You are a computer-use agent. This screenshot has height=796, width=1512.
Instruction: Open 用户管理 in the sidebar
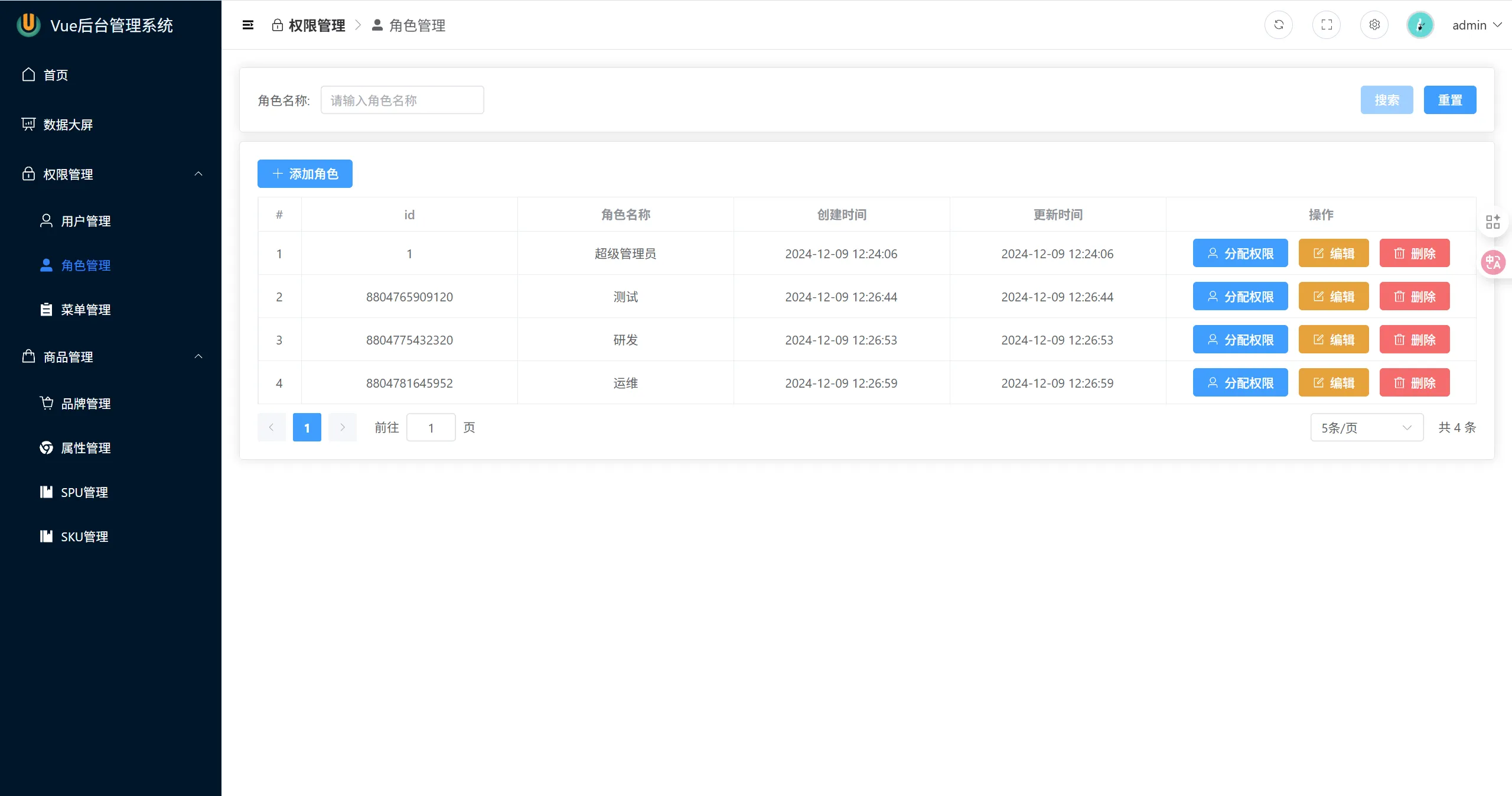pyautogui.click(x=86, y=221)
